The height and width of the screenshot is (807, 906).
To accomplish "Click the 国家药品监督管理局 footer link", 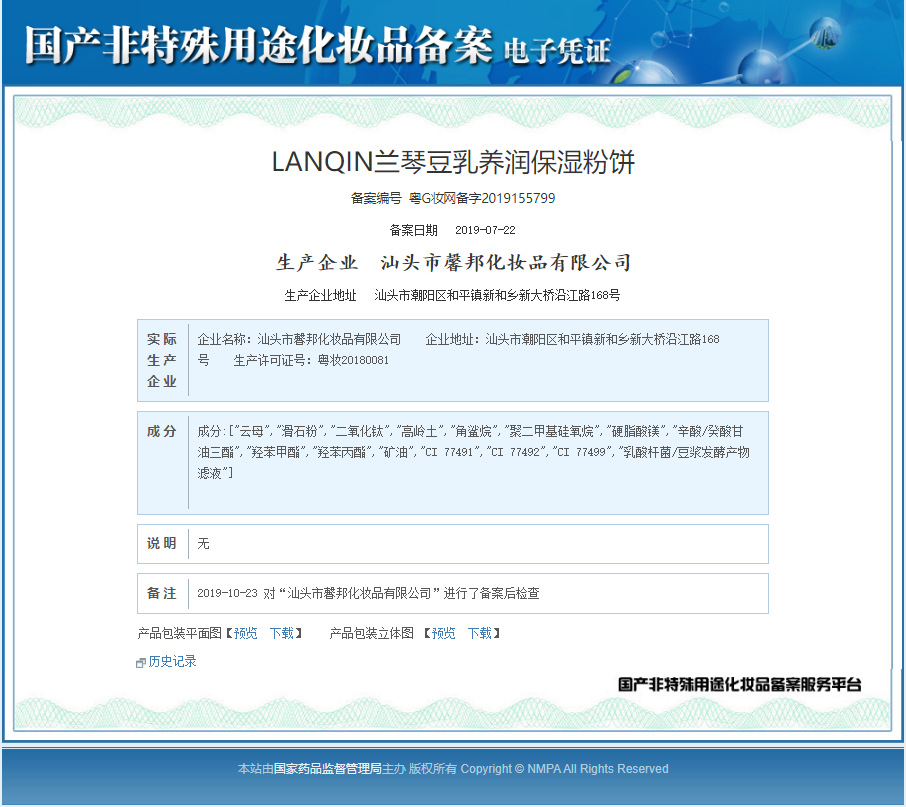I will [327, 769].
